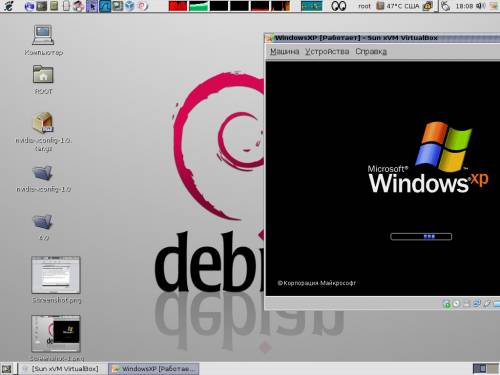Click the show desktop button in bottom panel
This screenshot has width=500, height=375.
point(7,369)
